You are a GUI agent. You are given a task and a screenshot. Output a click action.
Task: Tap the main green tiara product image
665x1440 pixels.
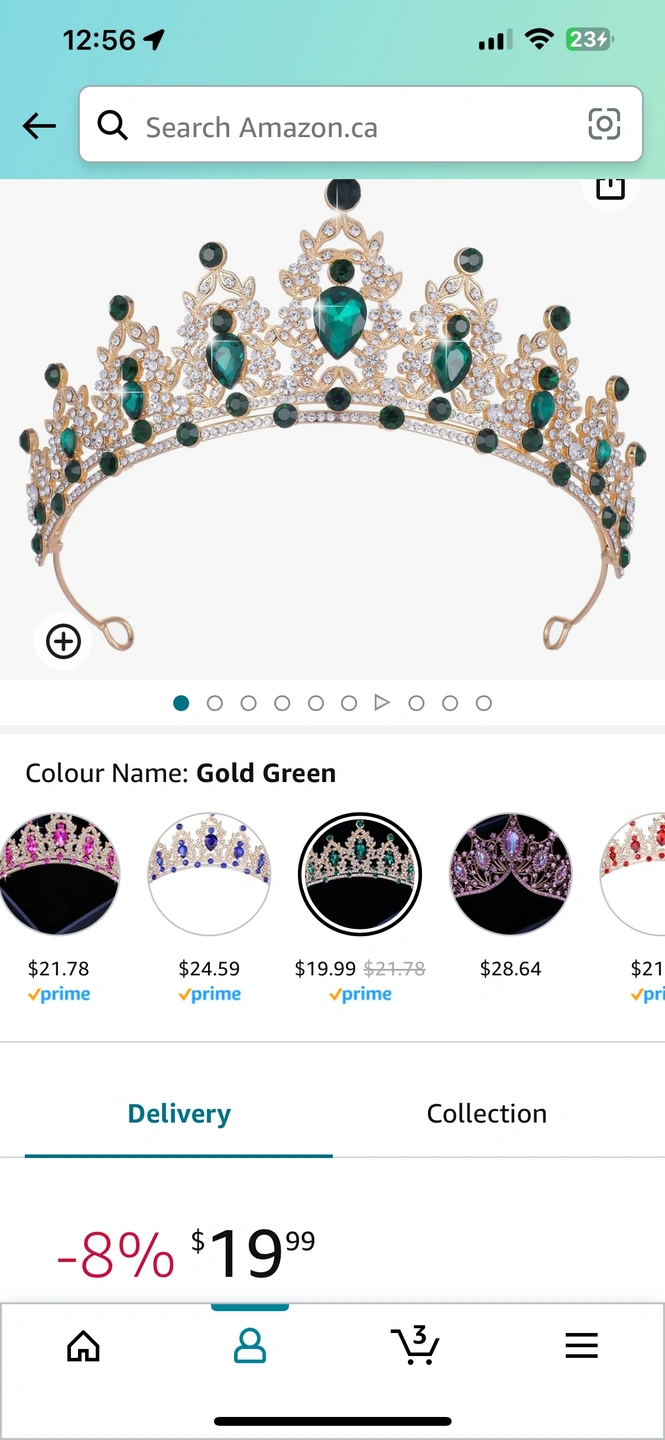[332, 420]
